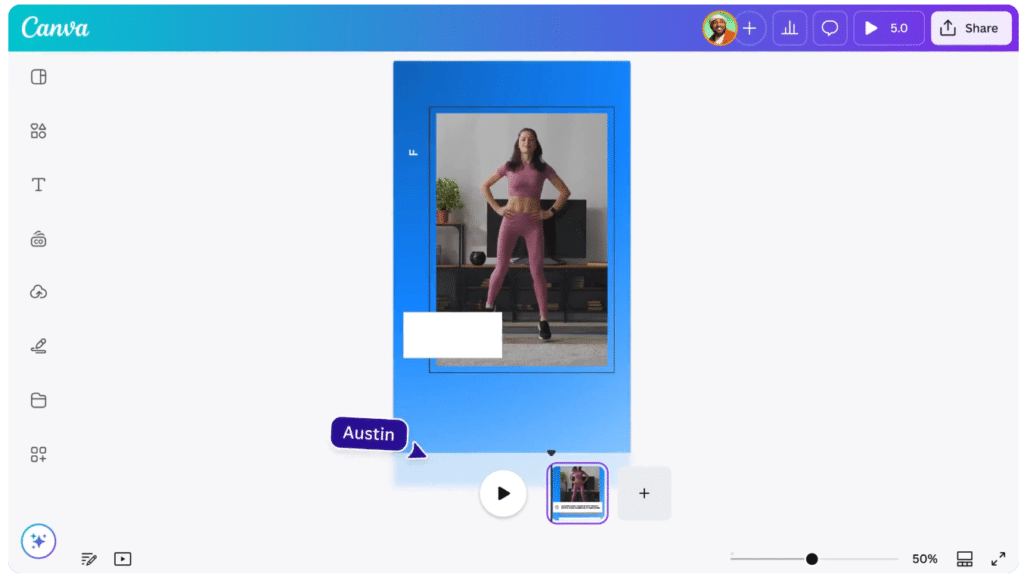The width and height of the screenshot is (1024, 580).
Task: Select the Text tool in sidebar
Action: click(x=39, y=185)
